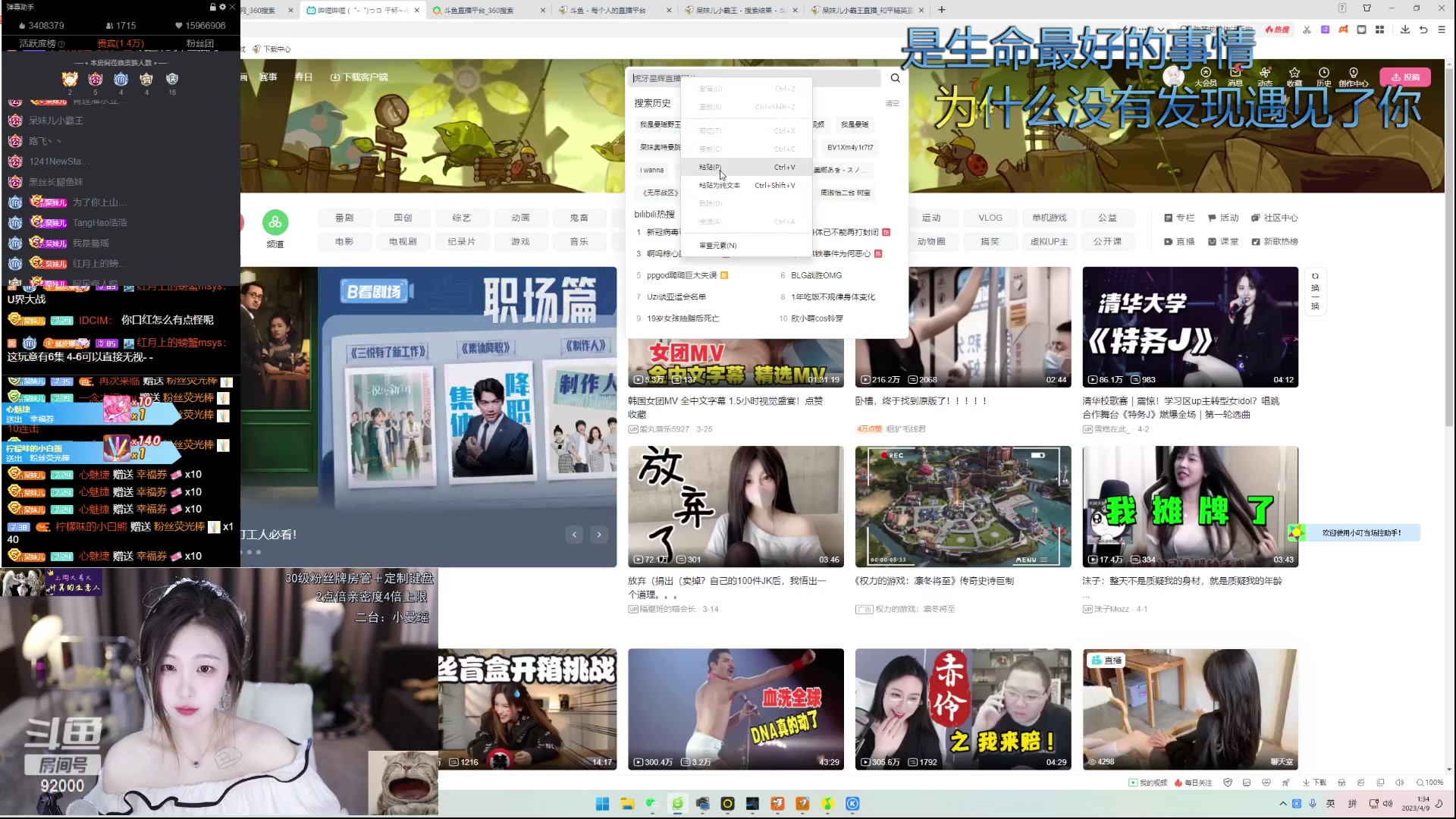Open hot search item 'BLG战胜OMG'
This screenshot has height=819, width=1456.
click(x=816, y=275)
